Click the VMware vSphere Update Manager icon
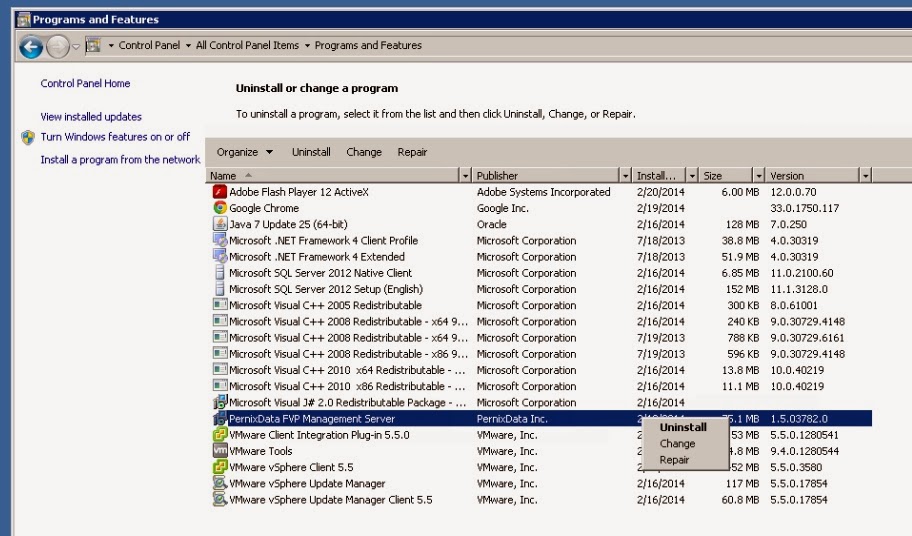This screenshot has width=912, height=536. point(219,483)
